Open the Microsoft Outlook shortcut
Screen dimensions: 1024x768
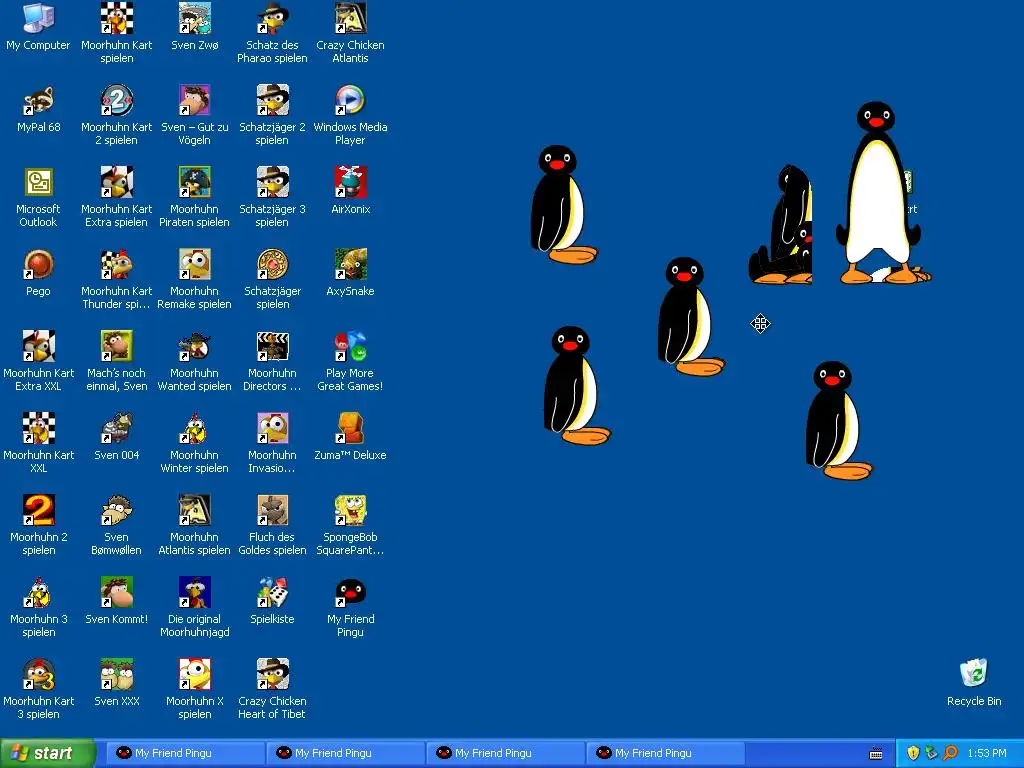pos(38,182)
